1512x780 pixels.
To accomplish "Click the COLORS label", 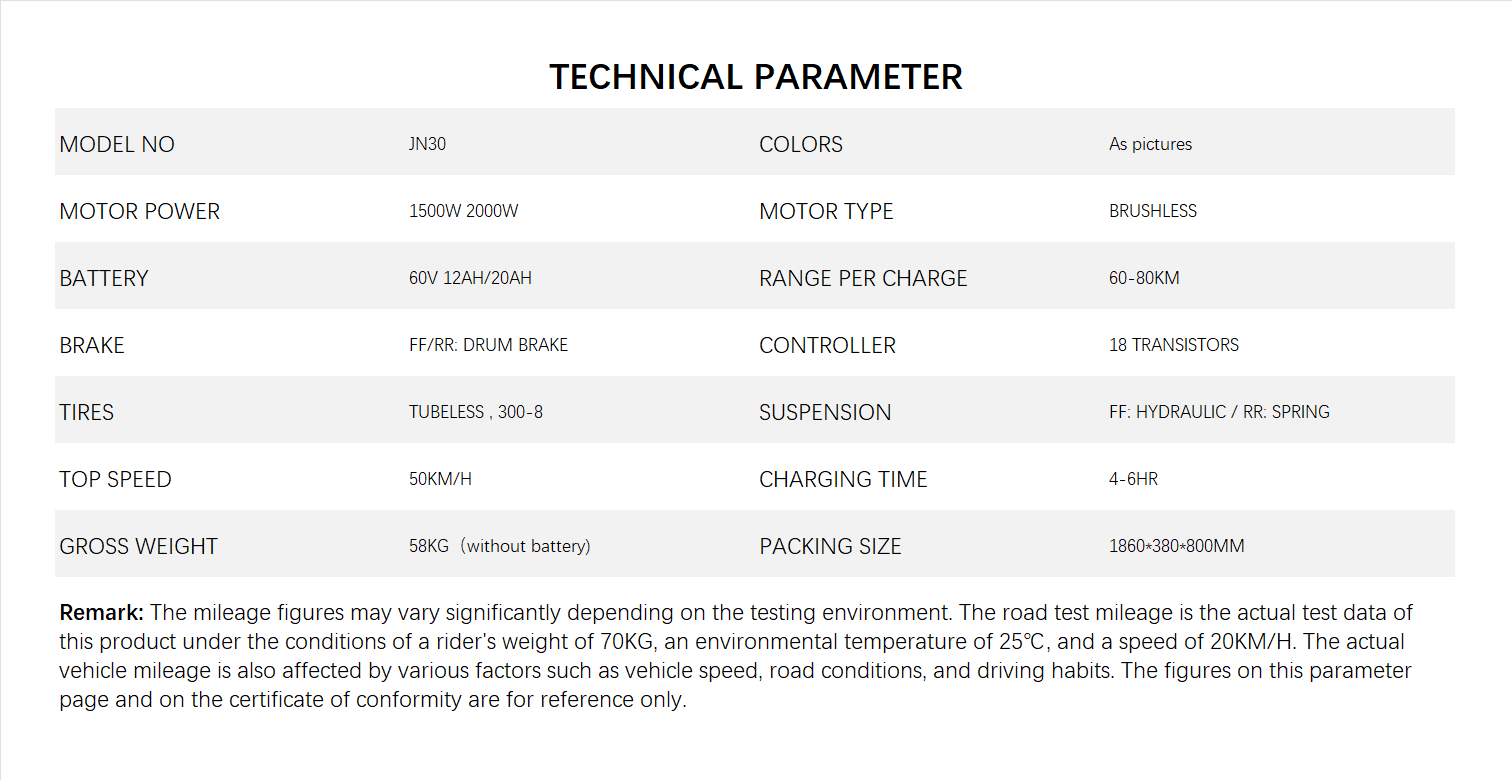I will pyautogui.click(x=800, y=144).
